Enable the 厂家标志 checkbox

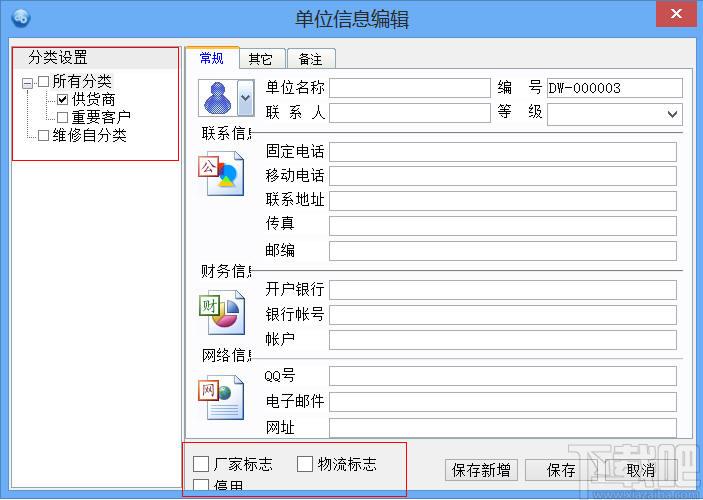[x=201, y=464]
